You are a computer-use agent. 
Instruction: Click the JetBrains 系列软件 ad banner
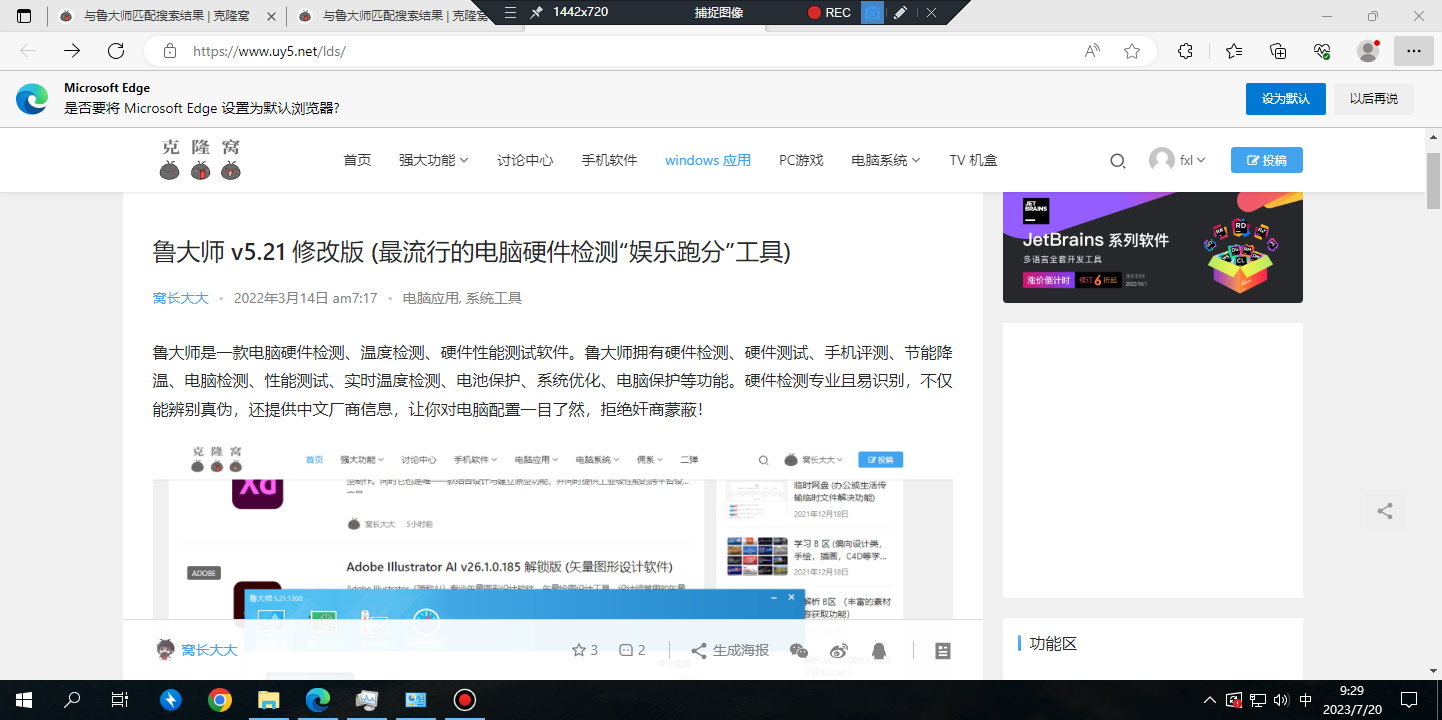tap(1152, 247)
